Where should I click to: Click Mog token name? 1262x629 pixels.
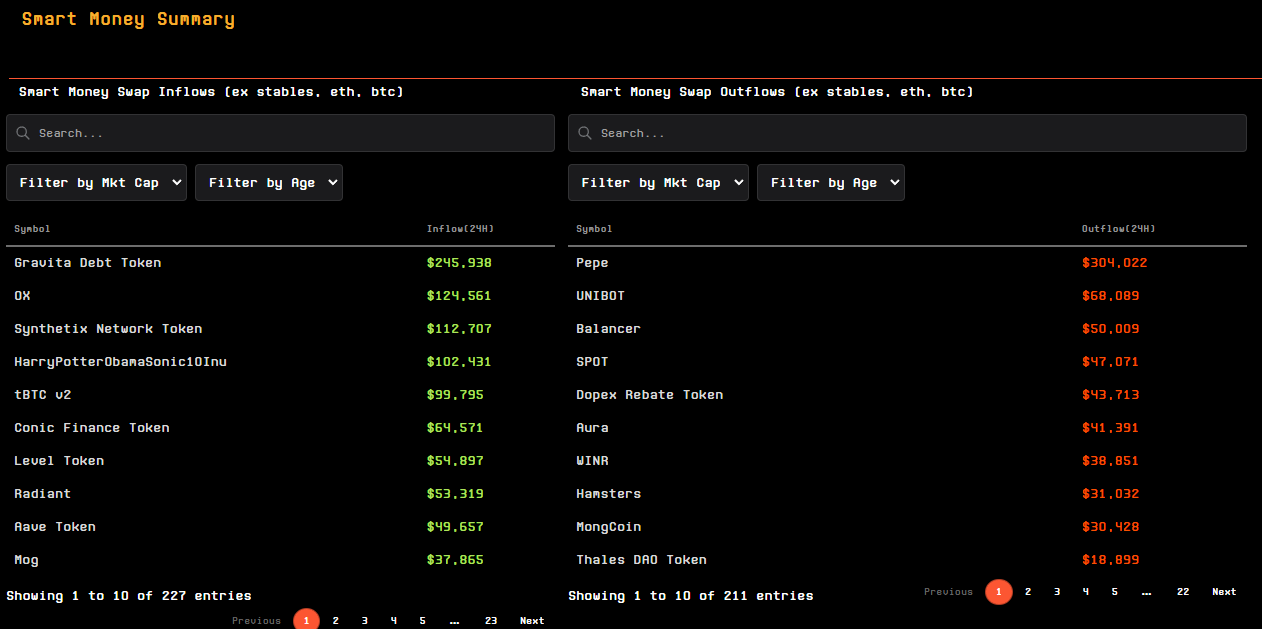point(26,560)
